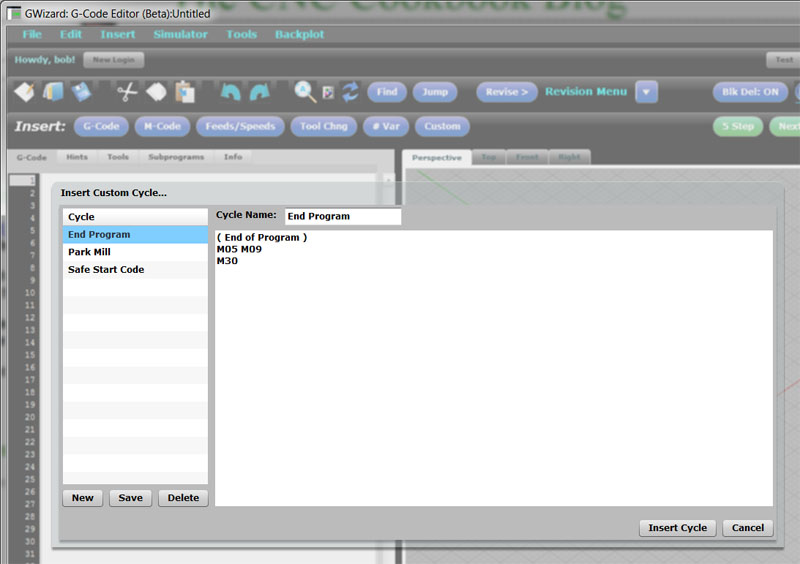Click the Paste clipboard icon
This screenshot has height=564, width=800.
pos(185,92)
